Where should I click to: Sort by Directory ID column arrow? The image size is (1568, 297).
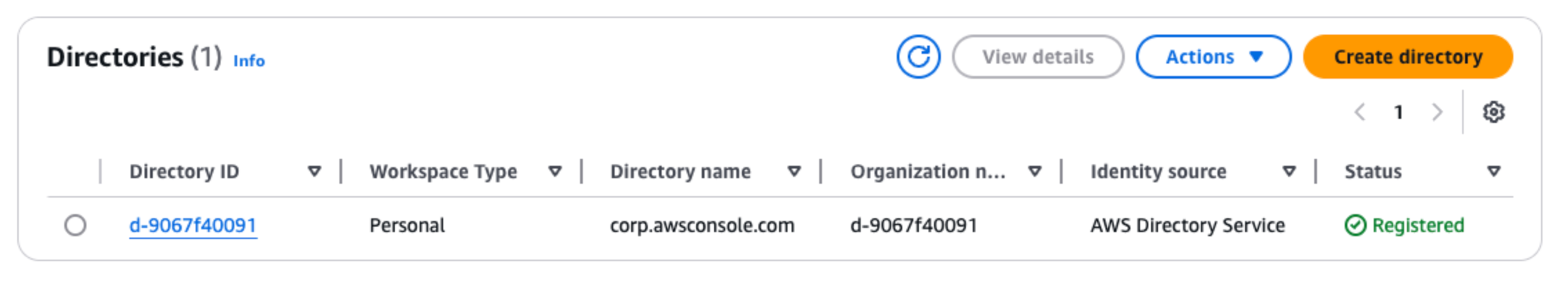click(x=315, y=171)
